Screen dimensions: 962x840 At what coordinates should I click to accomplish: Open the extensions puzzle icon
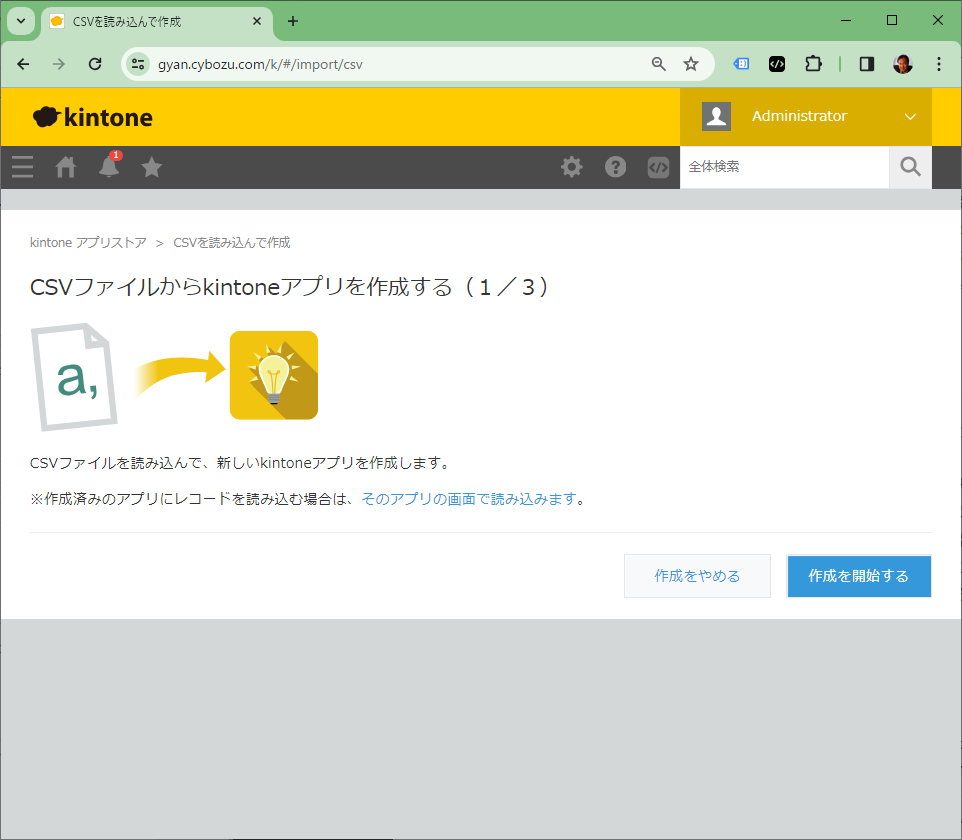[x=813, y=64]
